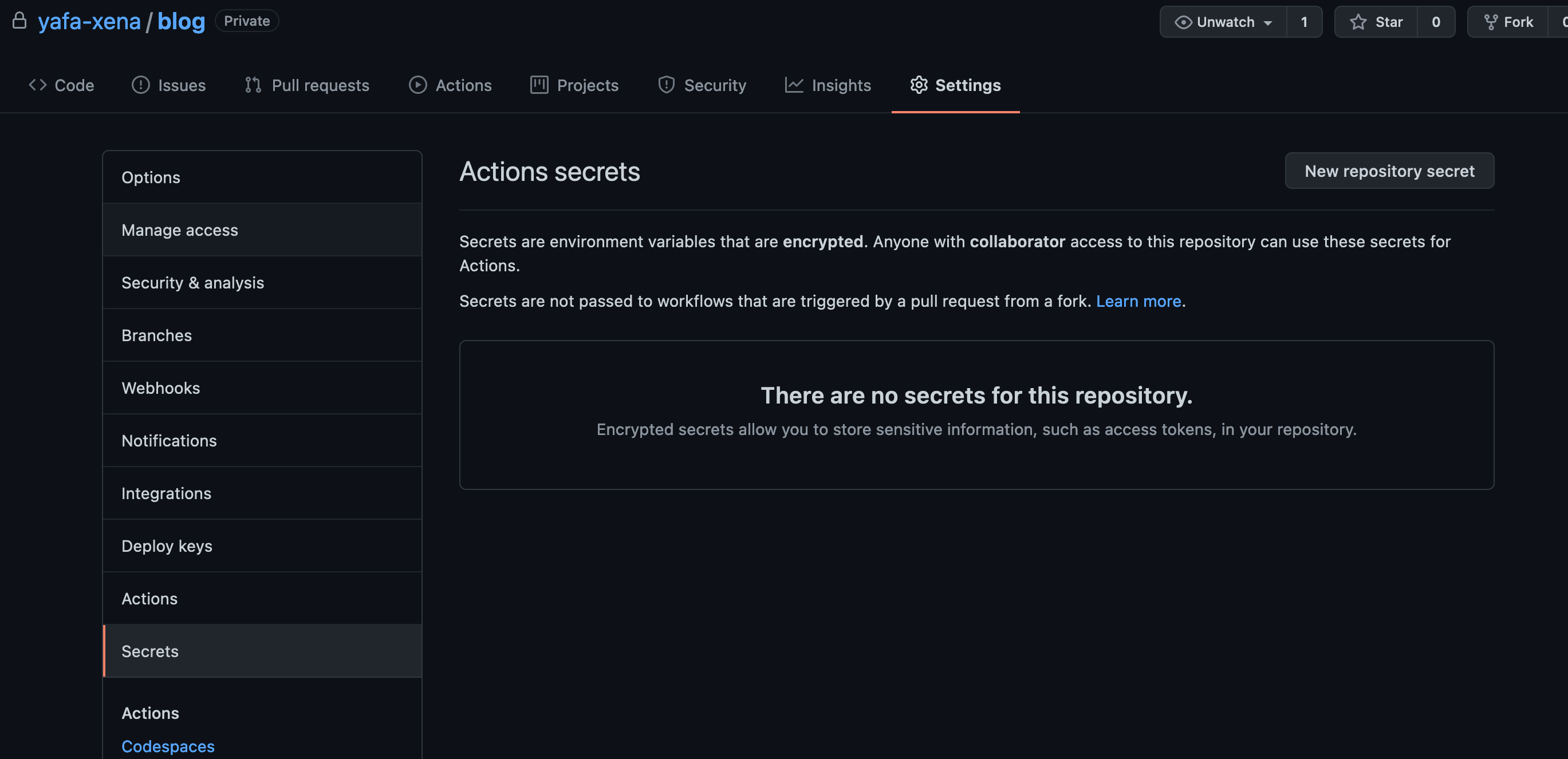
Task: Go to Branches settings
Action: (262, 335)
